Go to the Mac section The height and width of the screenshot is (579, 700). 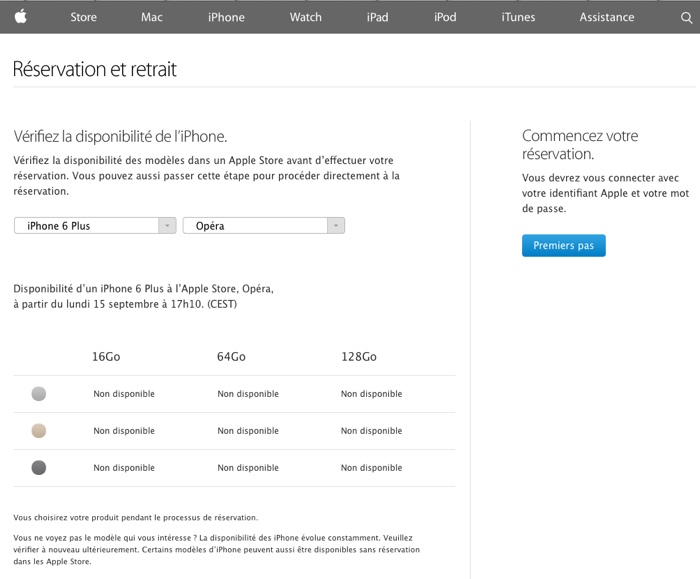pos(152,17)
